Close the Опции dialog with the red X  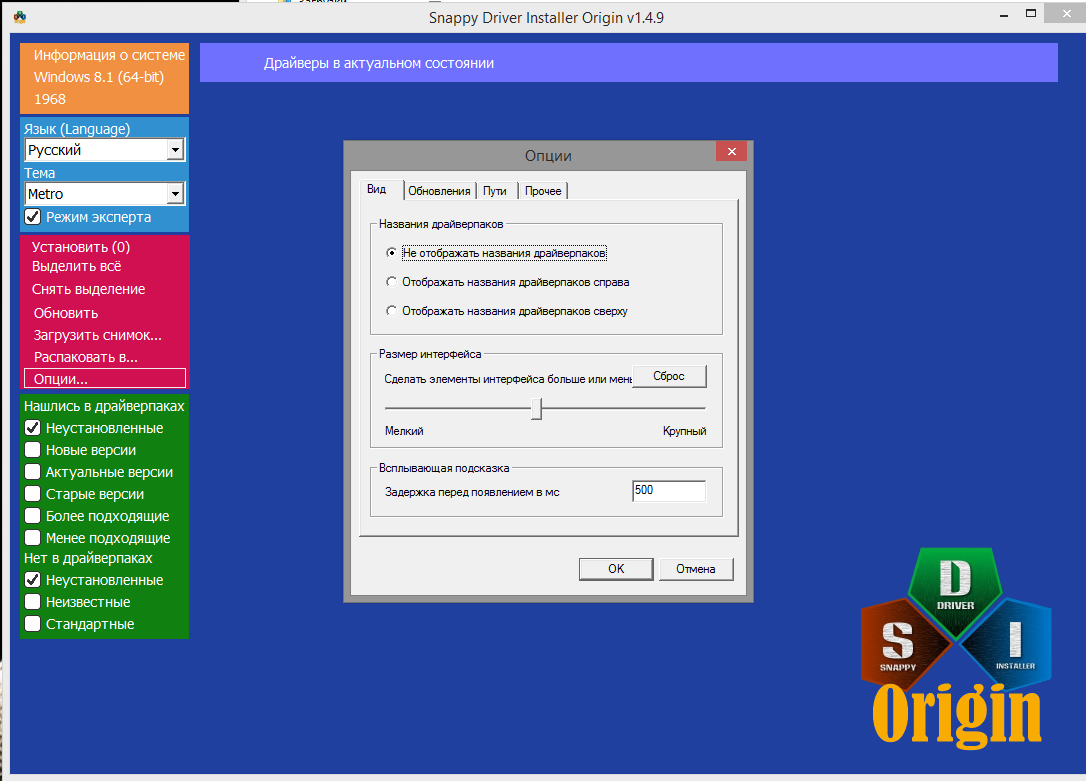click(732, 152)
